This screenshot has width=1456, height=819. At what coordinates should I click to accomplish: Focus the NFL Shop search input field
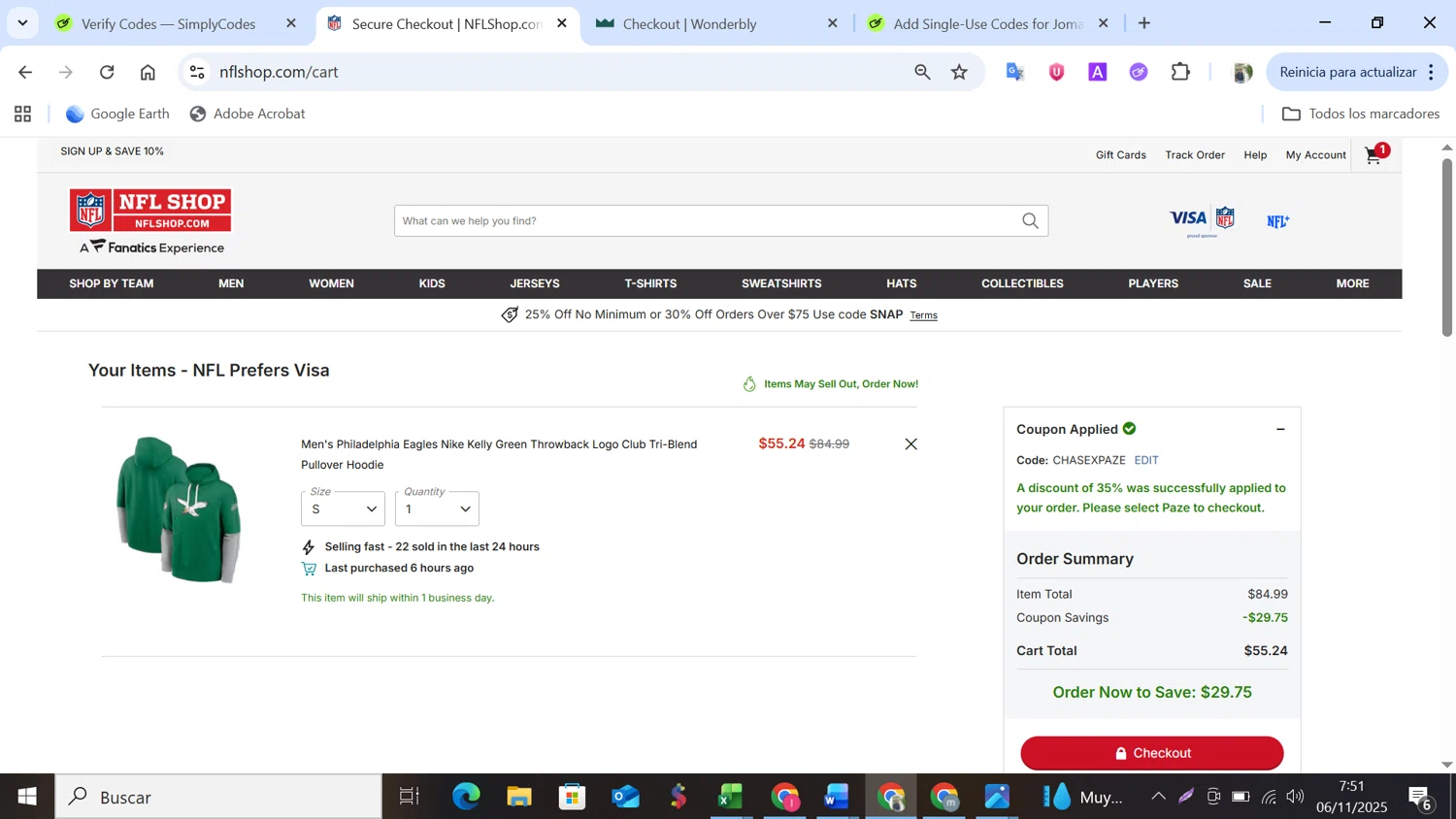tap(707, 221)
